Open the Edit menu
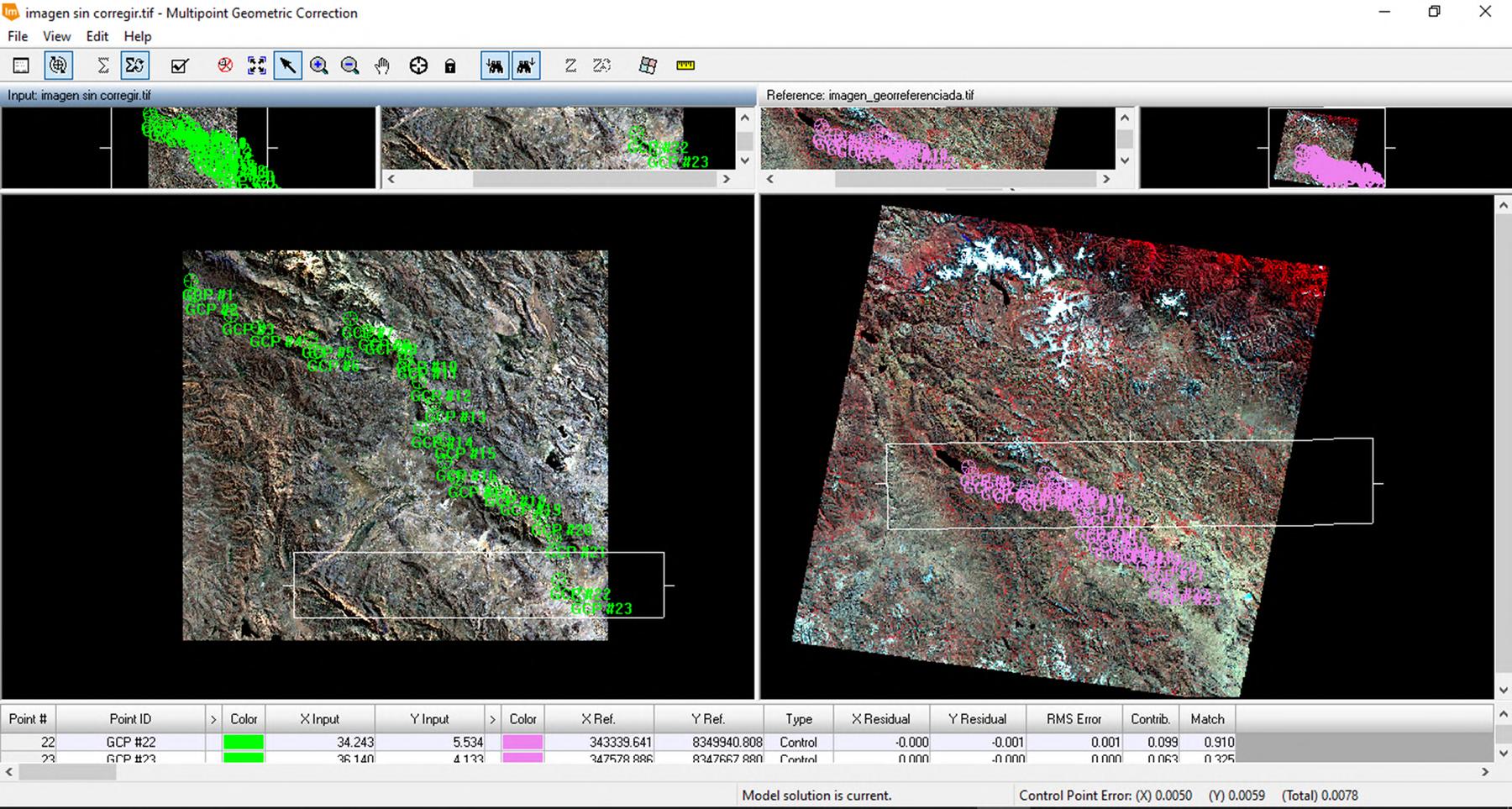The width and height of the screenshot is (1512, 809). 97,36
